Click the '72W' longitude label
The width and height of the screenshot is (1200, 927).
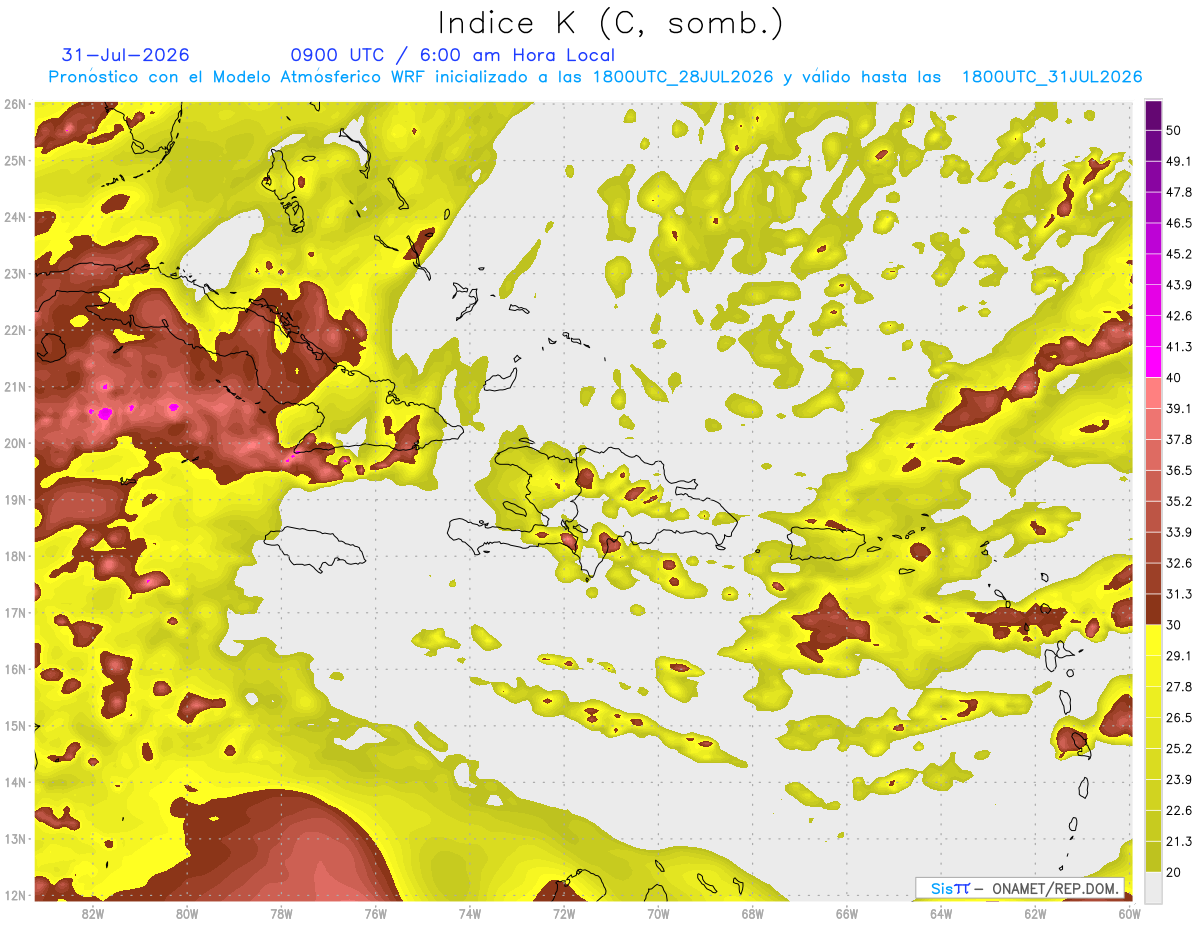(x=564, y=914)
